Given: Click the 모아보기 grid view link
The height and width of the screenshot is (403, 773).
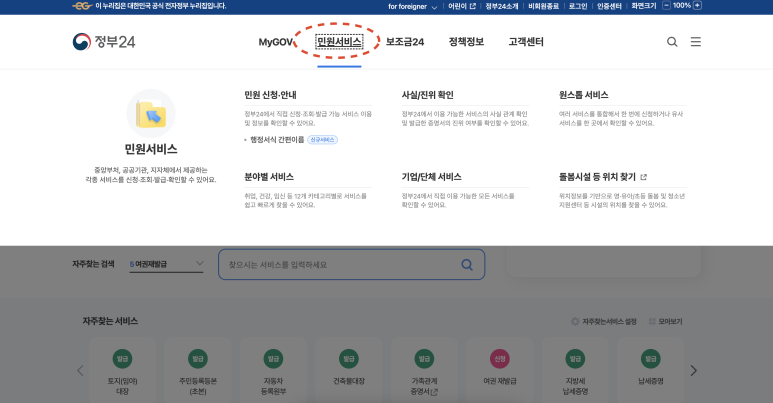Looking at the screenshot, I should 666,322.
